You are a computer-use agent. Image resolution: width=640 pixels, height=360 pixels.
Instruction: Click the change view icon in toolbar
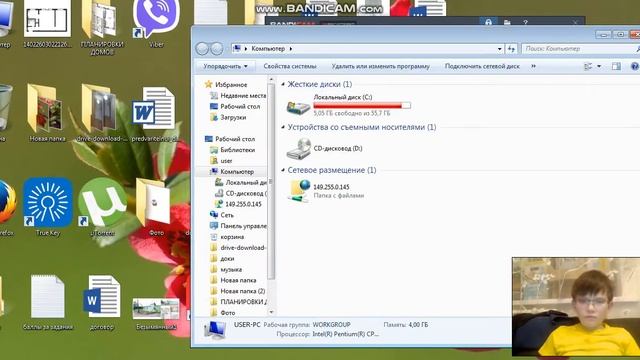click(x=588, y=66)
